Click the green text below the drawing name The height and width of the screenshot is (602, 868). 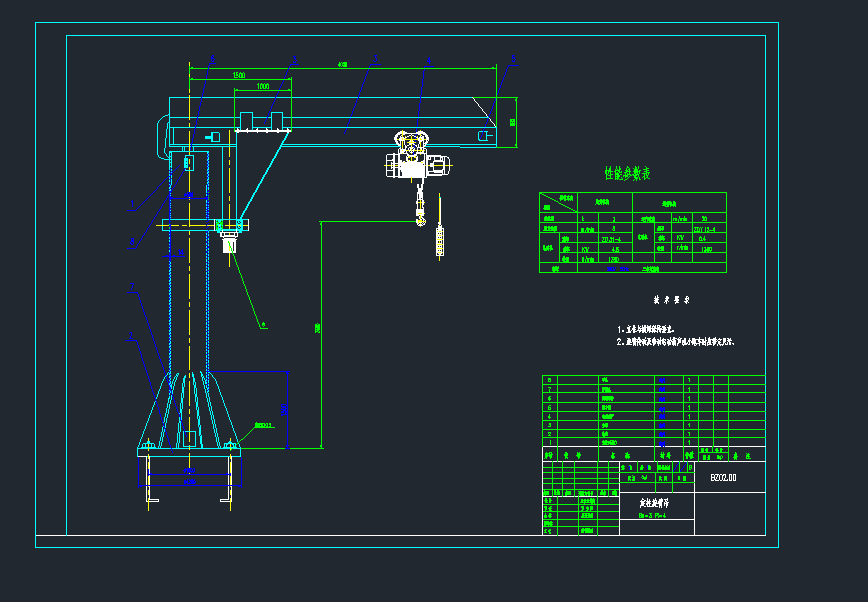click(x=652, y=517)
